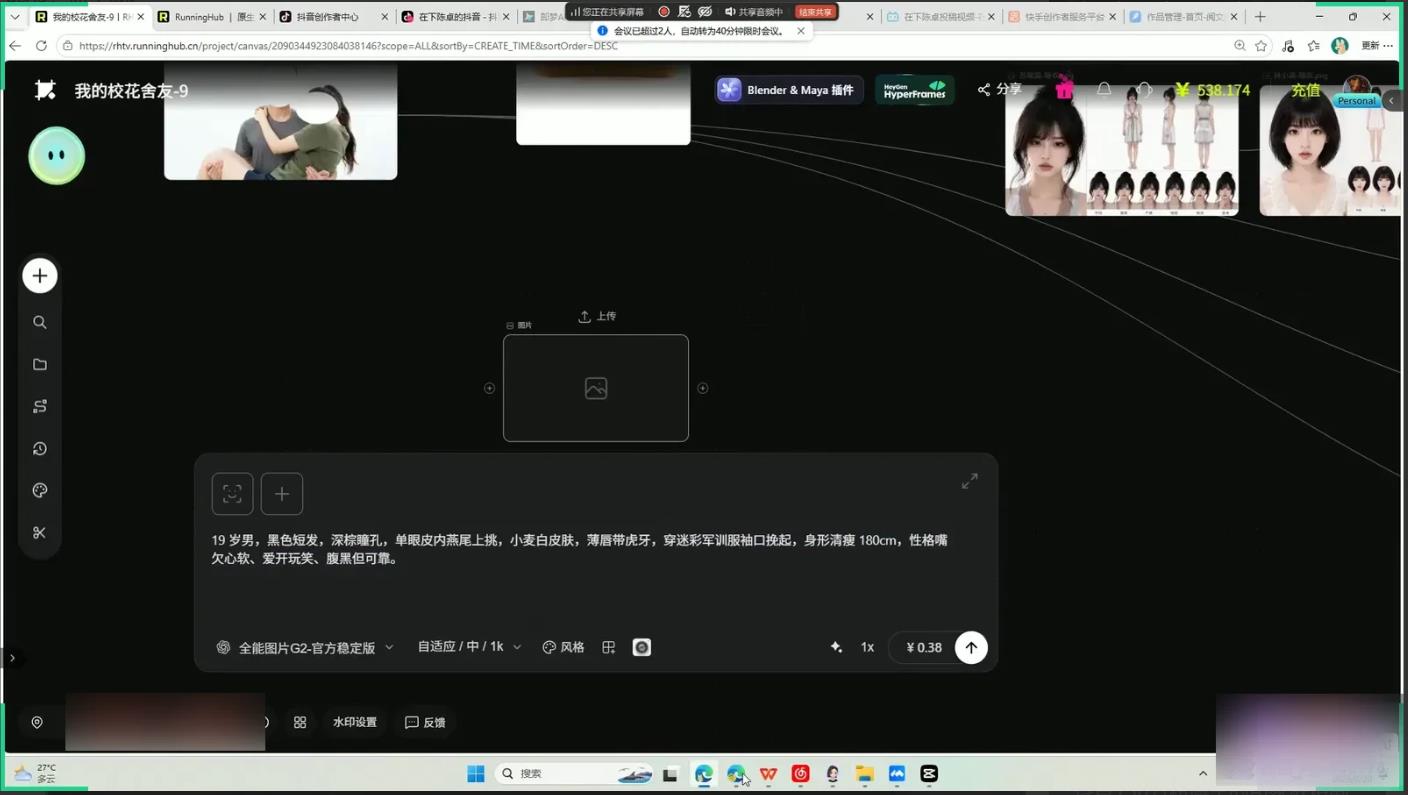Click the HyperFrames button
Image resolution: width=1408 pixels, height=795 pixels.
tap(915, 90)
